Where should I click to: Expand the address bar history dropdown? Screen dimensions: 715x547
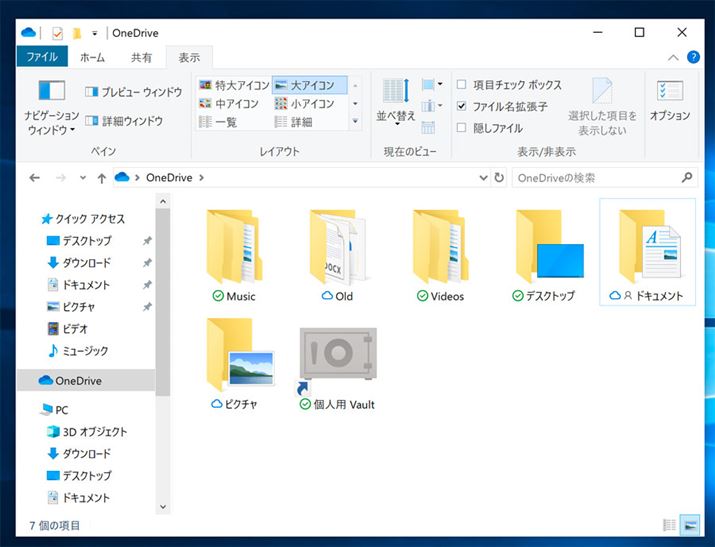pyautogui.click(x=483, y=178)
